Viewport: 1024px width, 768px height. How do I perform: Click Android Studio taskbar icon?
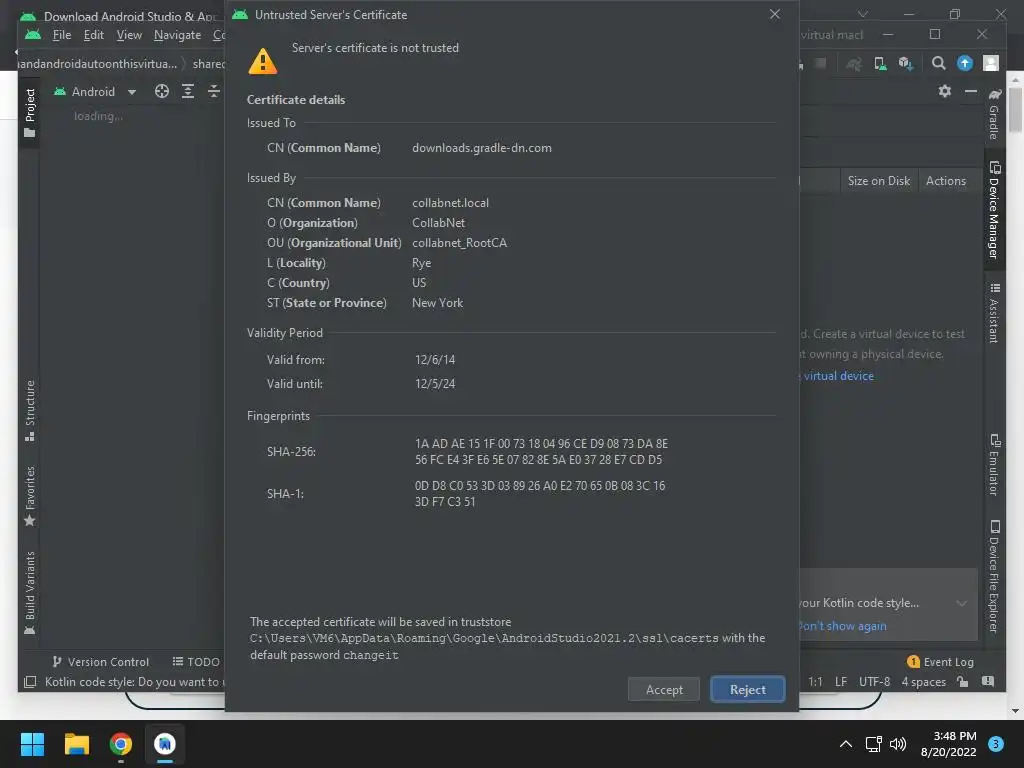tap(165, 744)
